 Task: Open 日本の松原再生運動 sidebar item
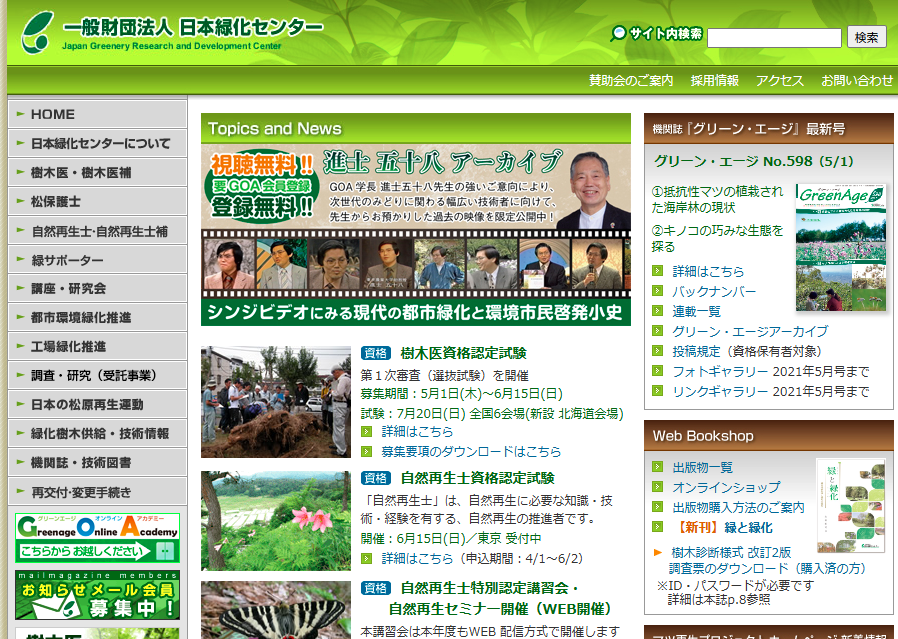coord(97,404)
